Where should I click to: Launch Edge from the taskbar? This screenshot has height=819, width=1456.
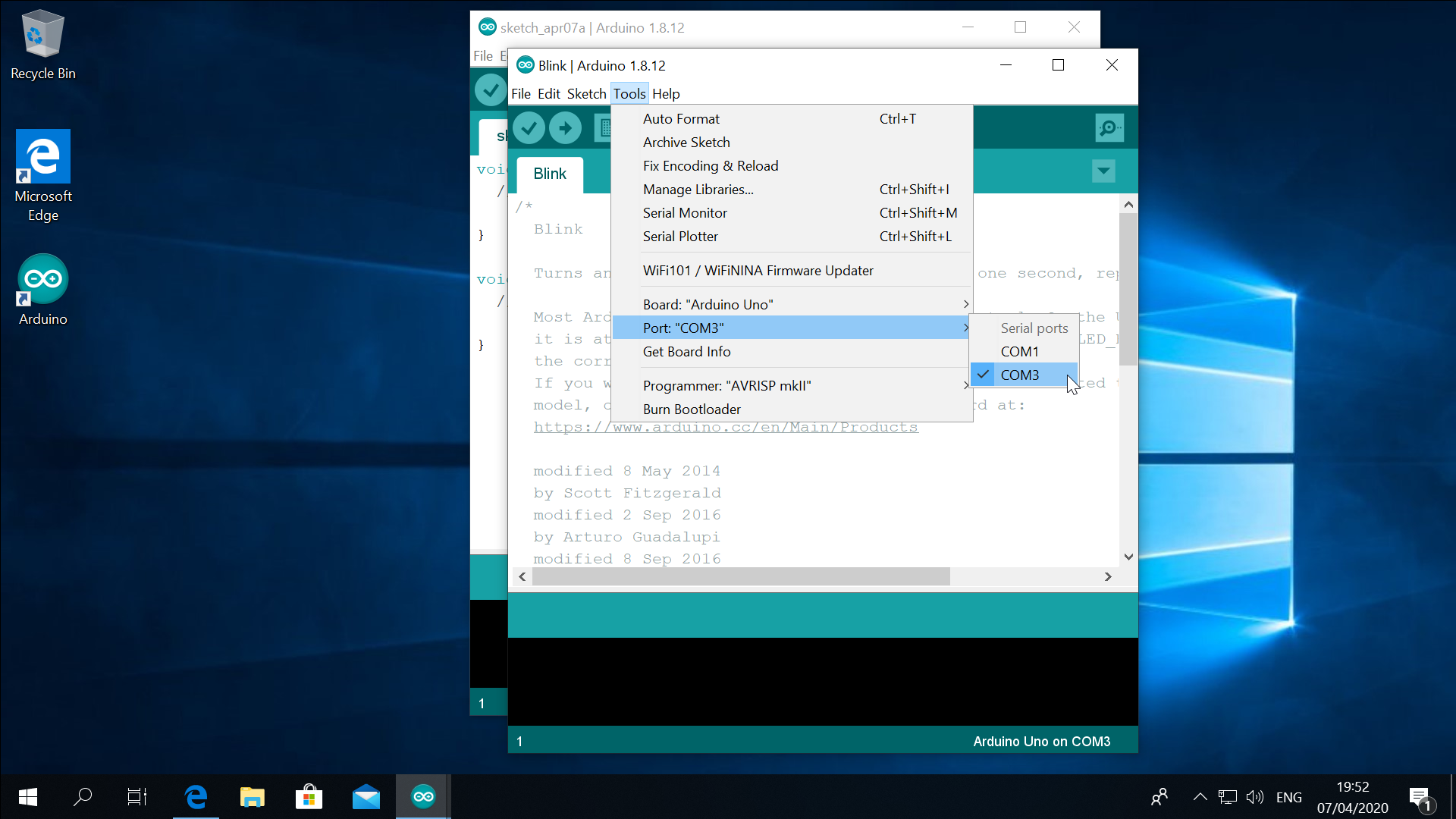(x=196, y=797)
